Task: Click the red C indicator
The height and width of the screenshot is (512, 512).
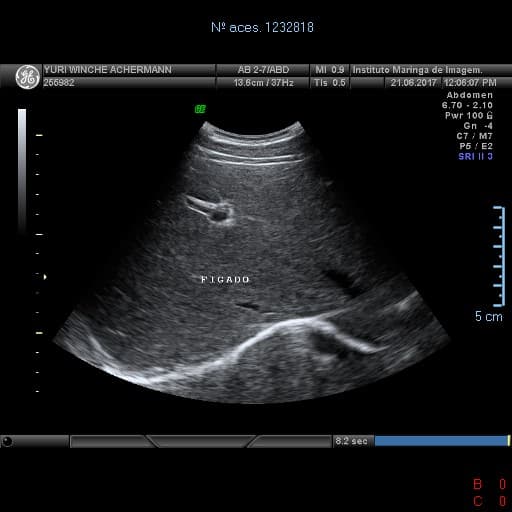Action: coord(477,501)
